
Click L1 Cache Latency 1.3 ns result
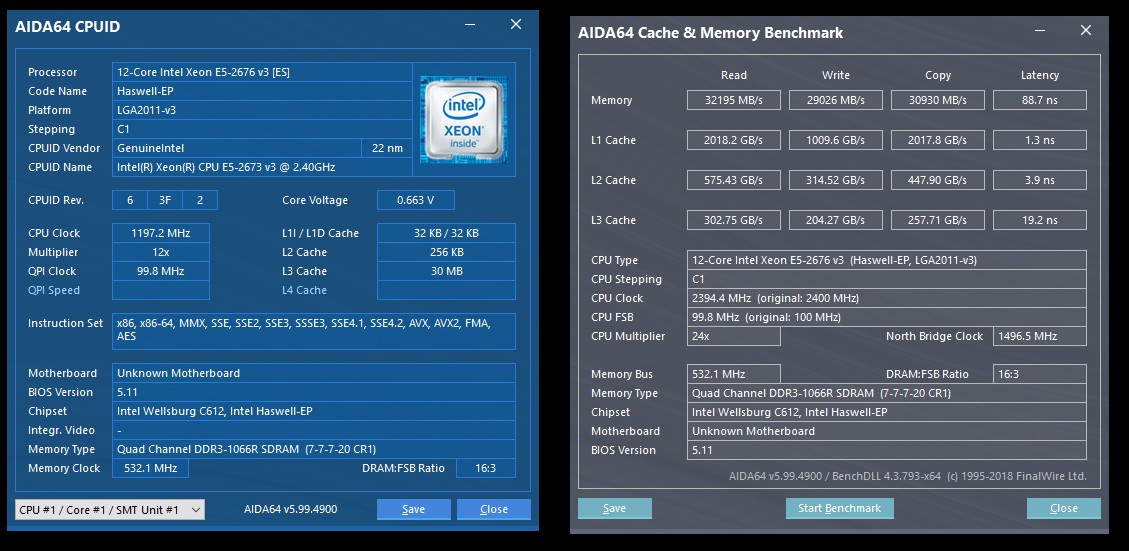[x=1040, y=140]
